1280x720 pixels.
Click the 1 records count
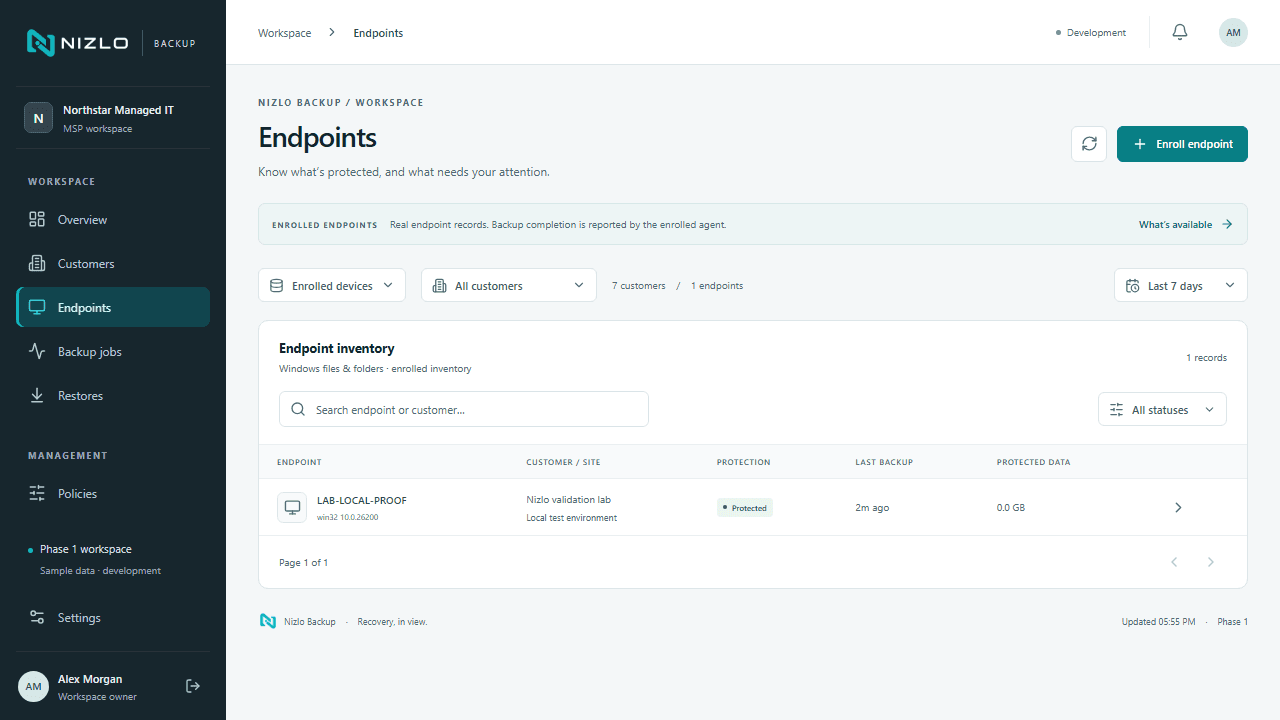tap(1207, 358)
